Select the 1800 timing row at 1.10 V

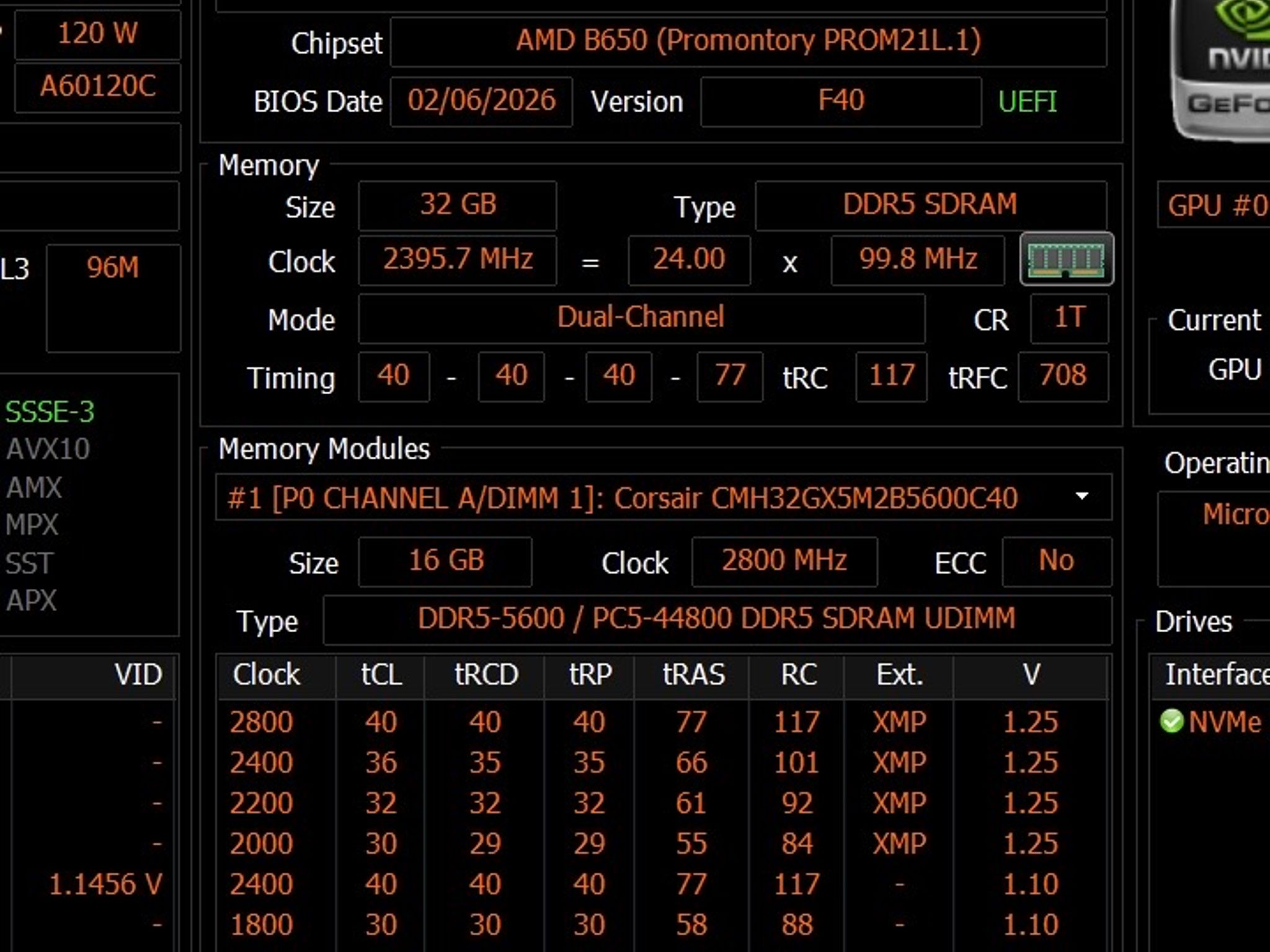[x=662, y=925]
